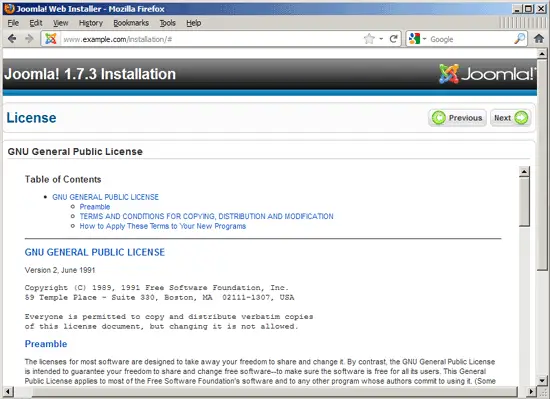This screenshot has height=399, width=550.
Task: Open search engine selector dropdown
Action: [x=424, y=39]
